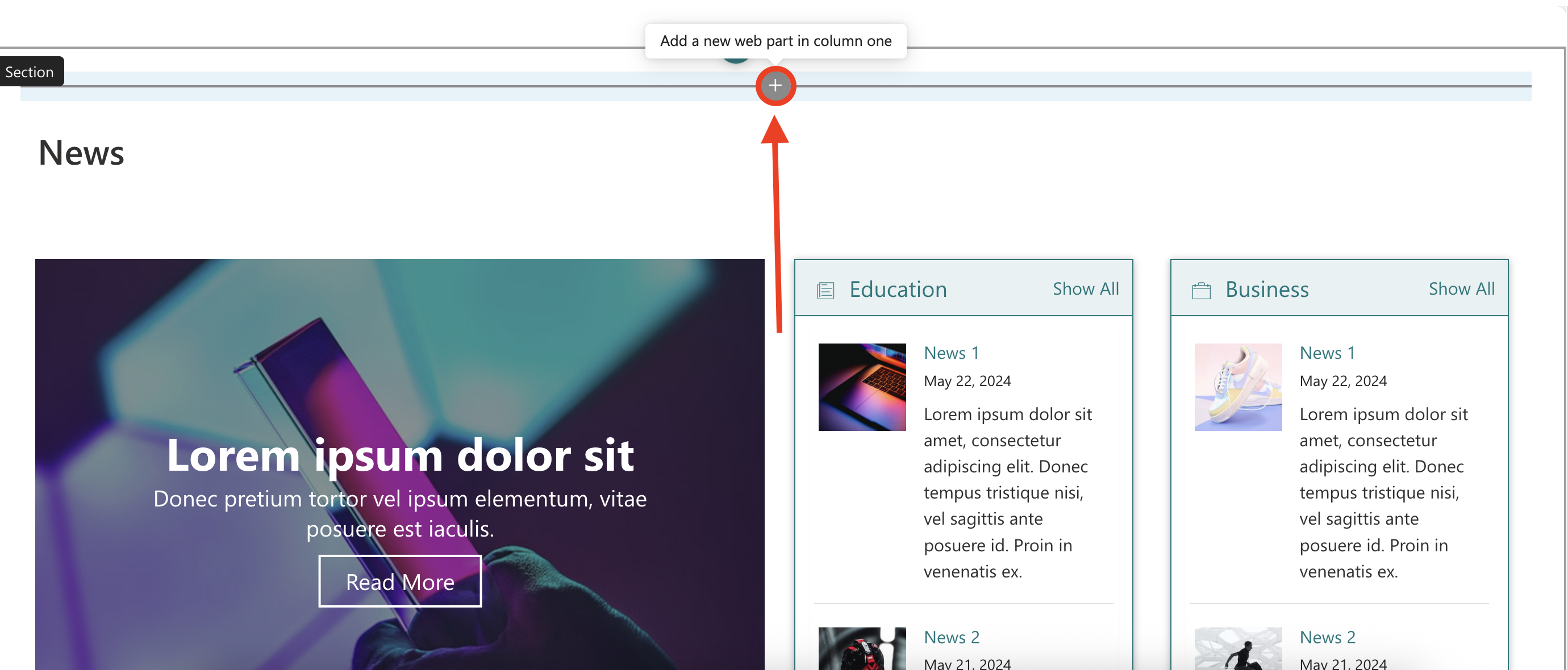Click the Education newspaper icon
Image resolution: width=1568 pixels, height=670 pixels.
(825, 290)
